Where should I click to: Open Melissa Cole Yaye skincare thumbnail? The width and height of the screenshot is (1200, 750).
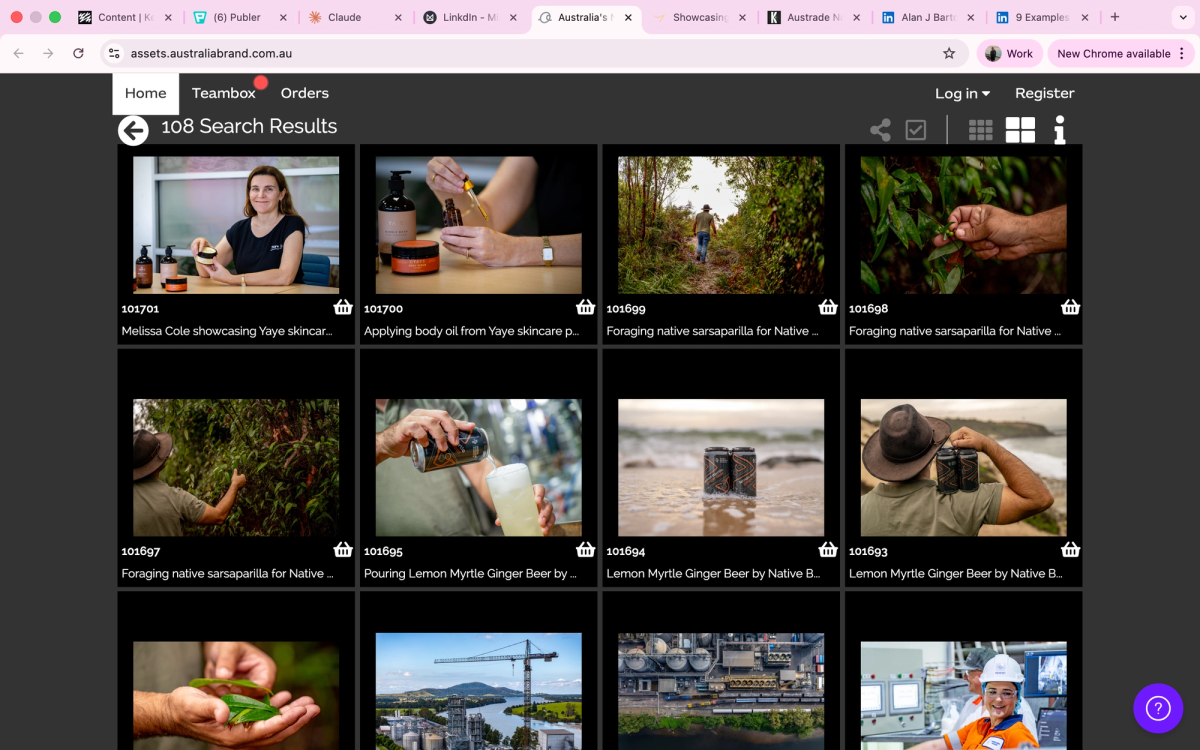tap(236, 225)
